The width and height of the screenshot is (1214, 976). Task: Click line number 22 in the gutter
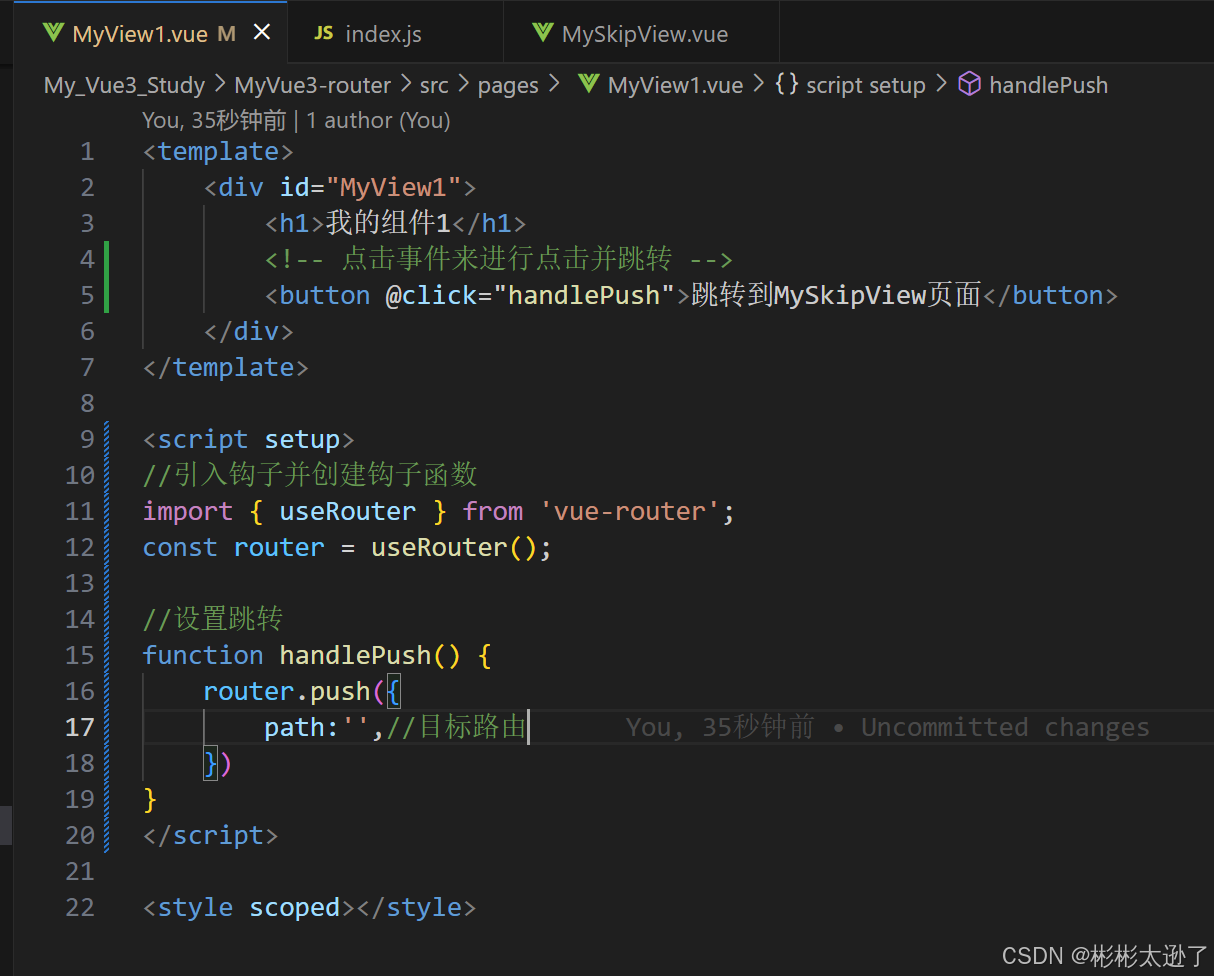click(x=80, y=907)
